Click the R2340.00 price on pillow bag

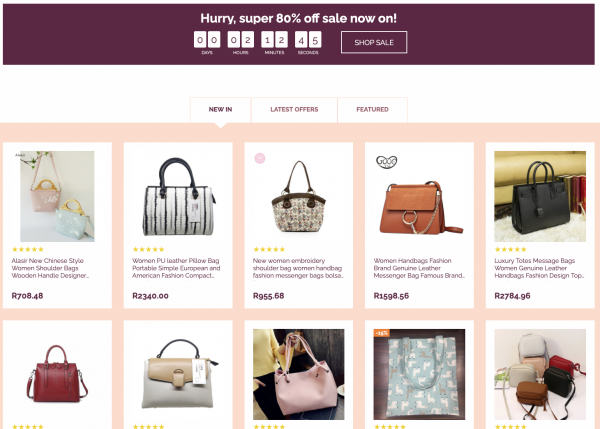click(150, 296)
